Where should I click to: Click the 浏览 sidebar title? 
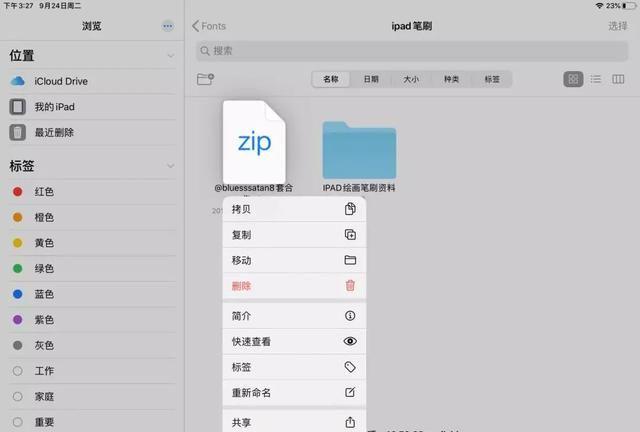click(91, 26)
